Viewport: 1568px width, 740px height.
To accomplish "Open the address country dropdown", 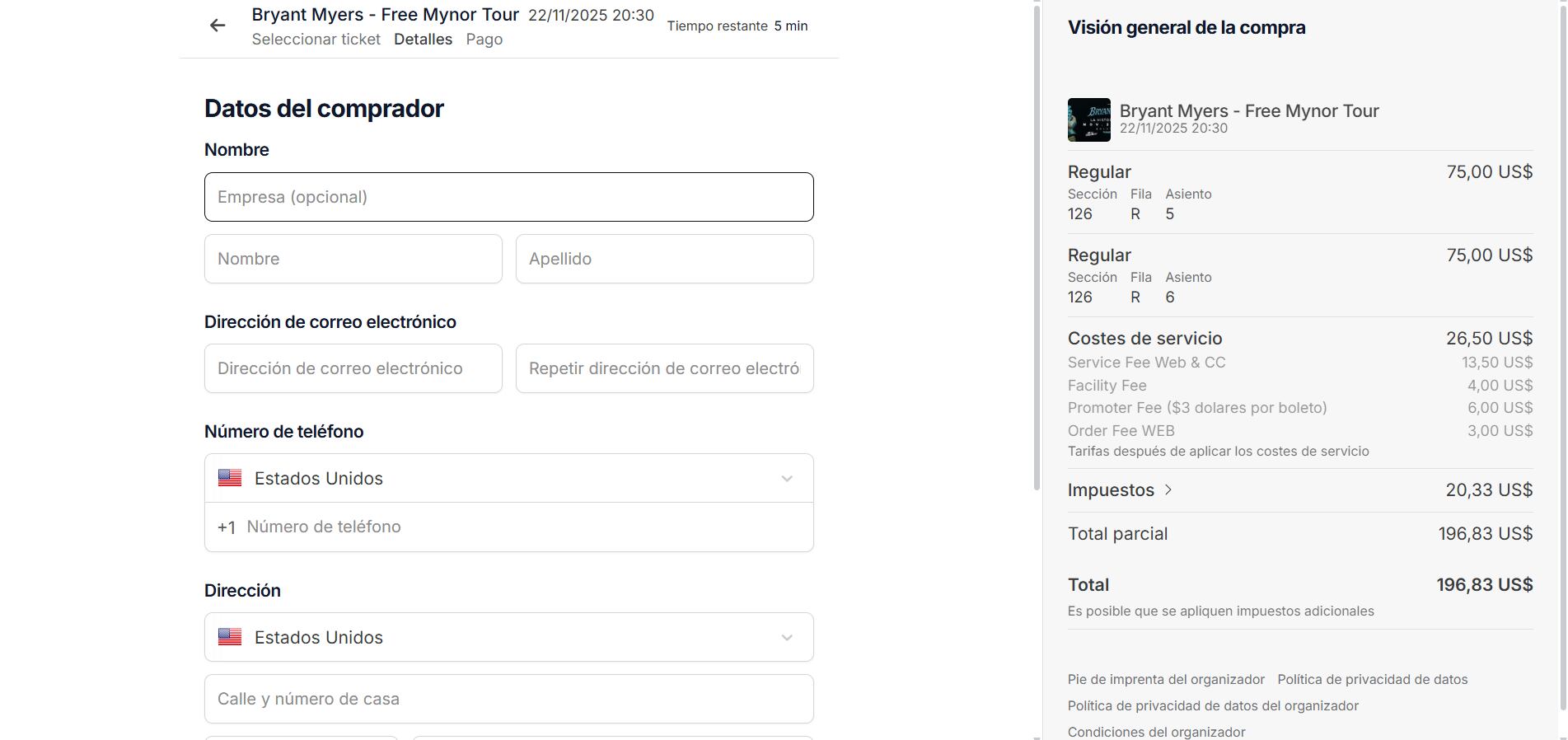I will coord(786,638).
